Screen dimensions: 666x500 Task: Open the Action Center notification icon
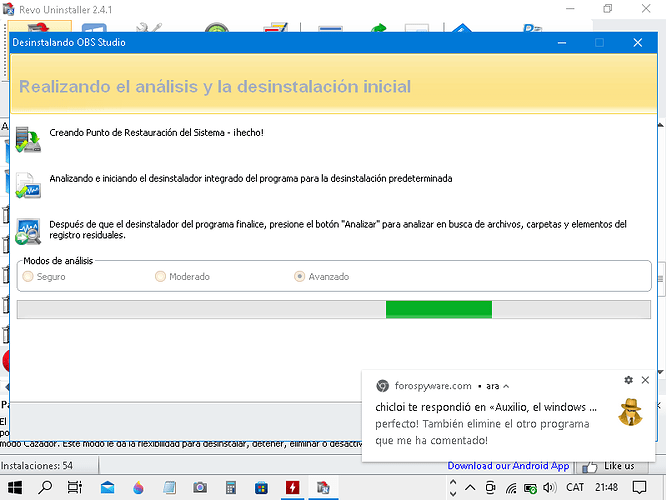tap(639, 487)
